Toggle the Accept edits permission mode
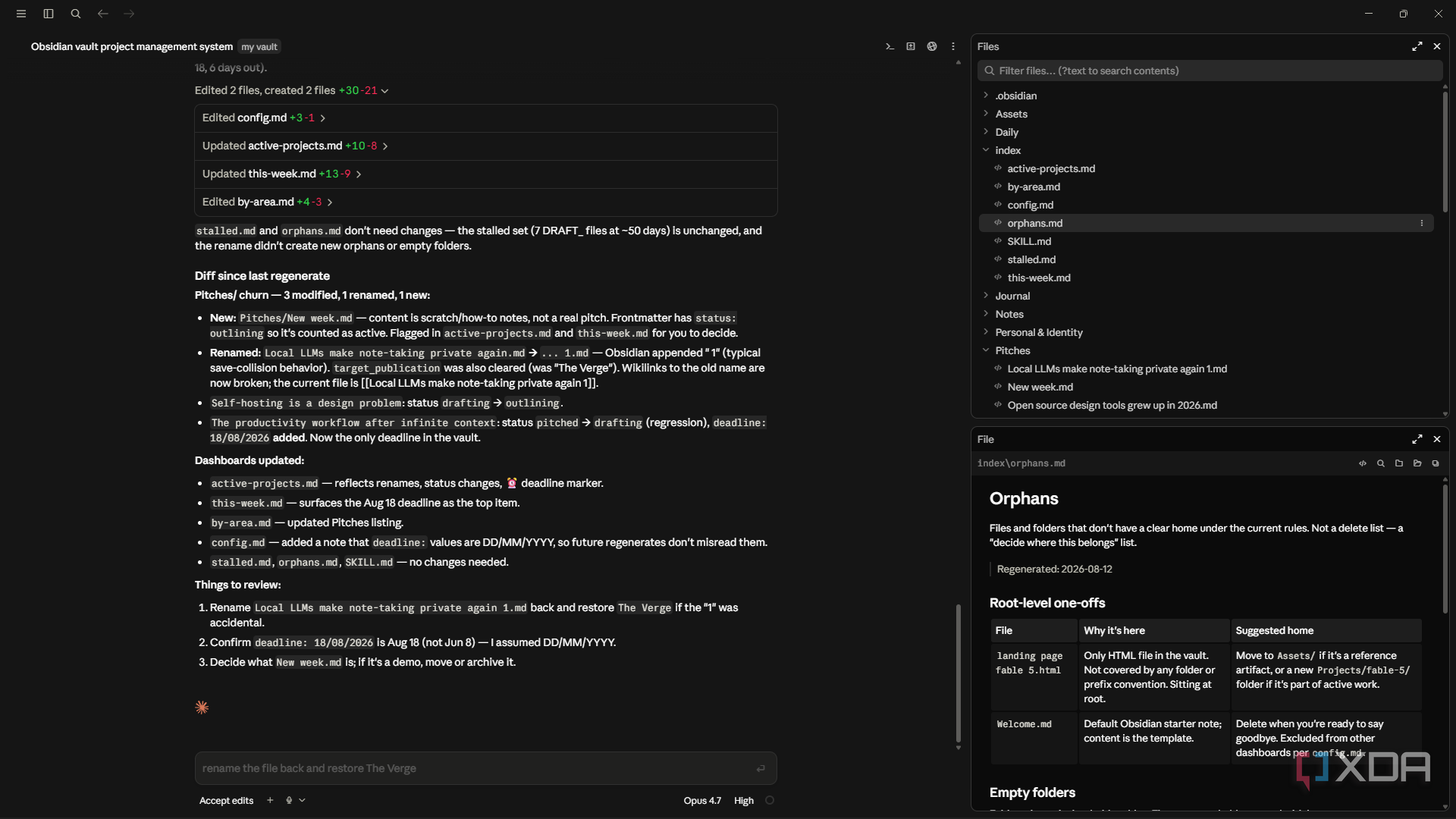 (x=226, y=800)
